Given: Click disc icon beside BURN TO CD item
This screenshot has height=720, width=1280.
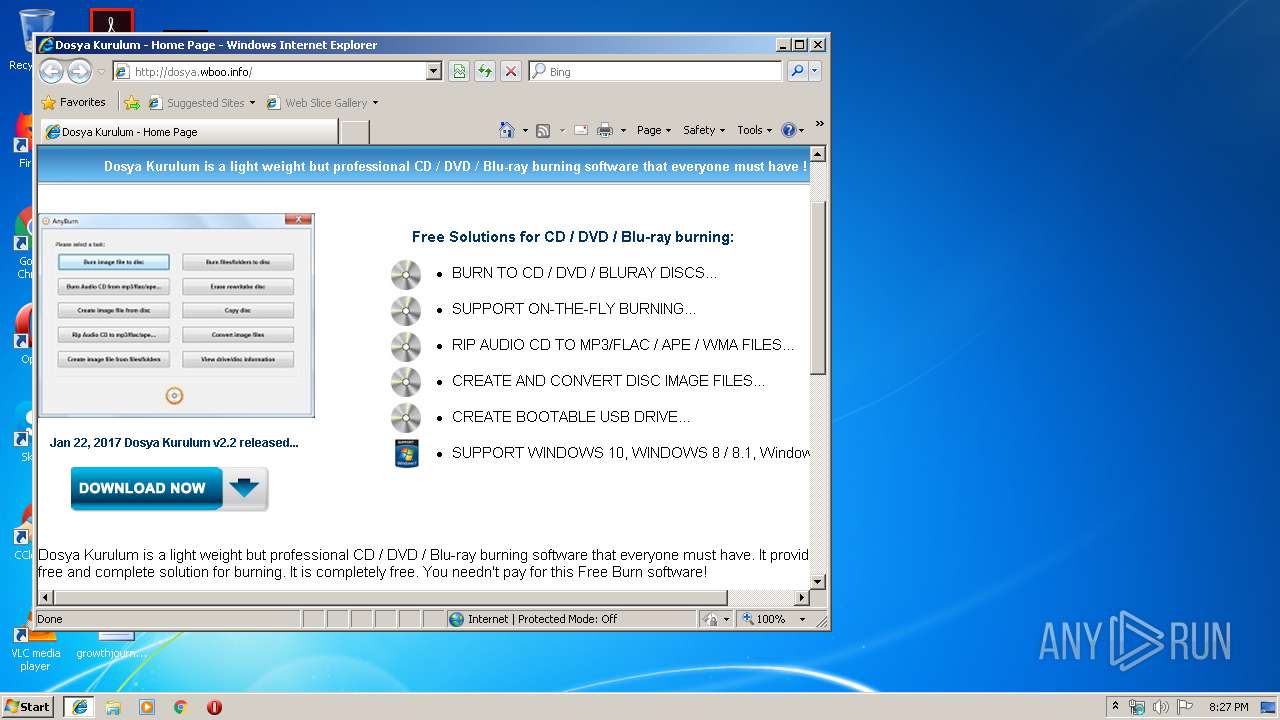Looking at the screenshot, I should (406, 274).
